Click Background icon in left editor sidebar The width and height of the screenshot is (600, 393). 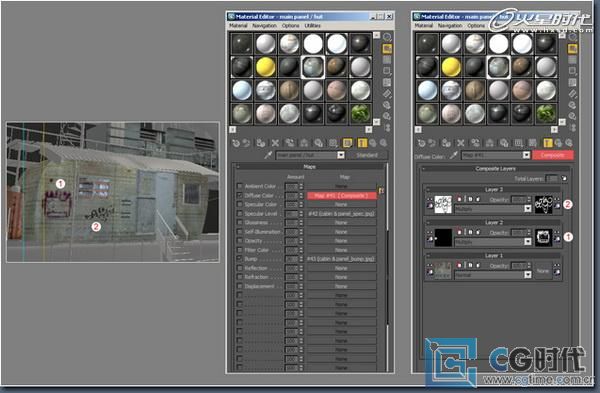(387, 60)
